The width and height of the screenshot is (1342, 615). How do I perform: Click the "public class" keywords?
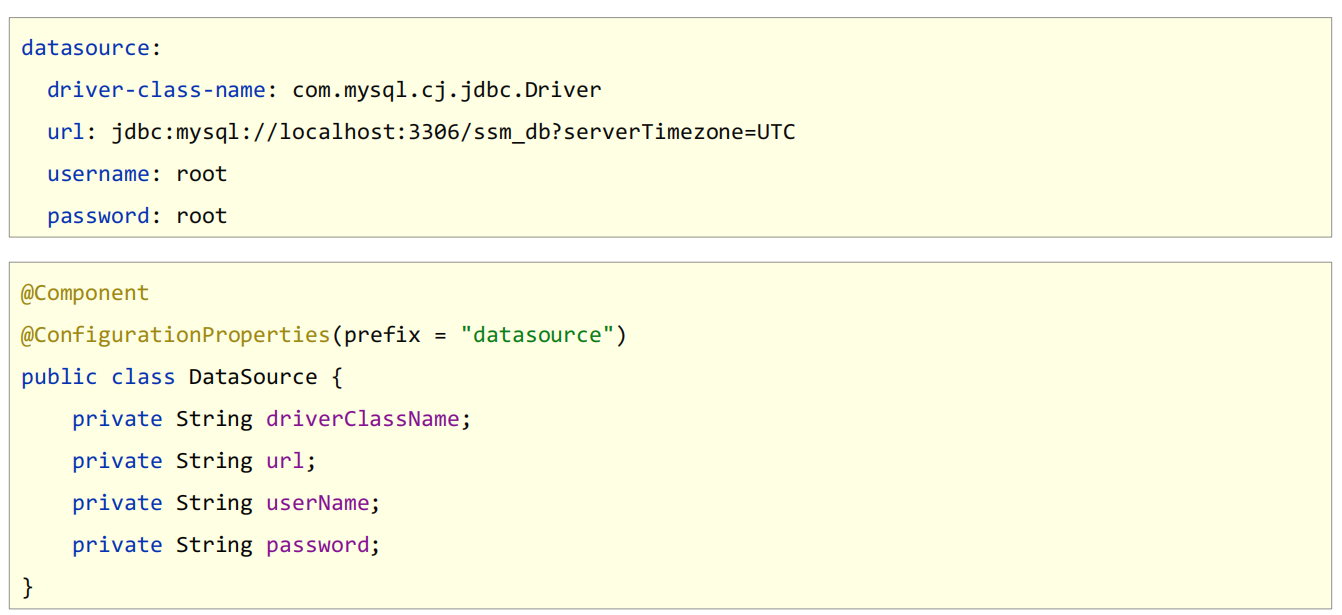click(x=98, y=377)
